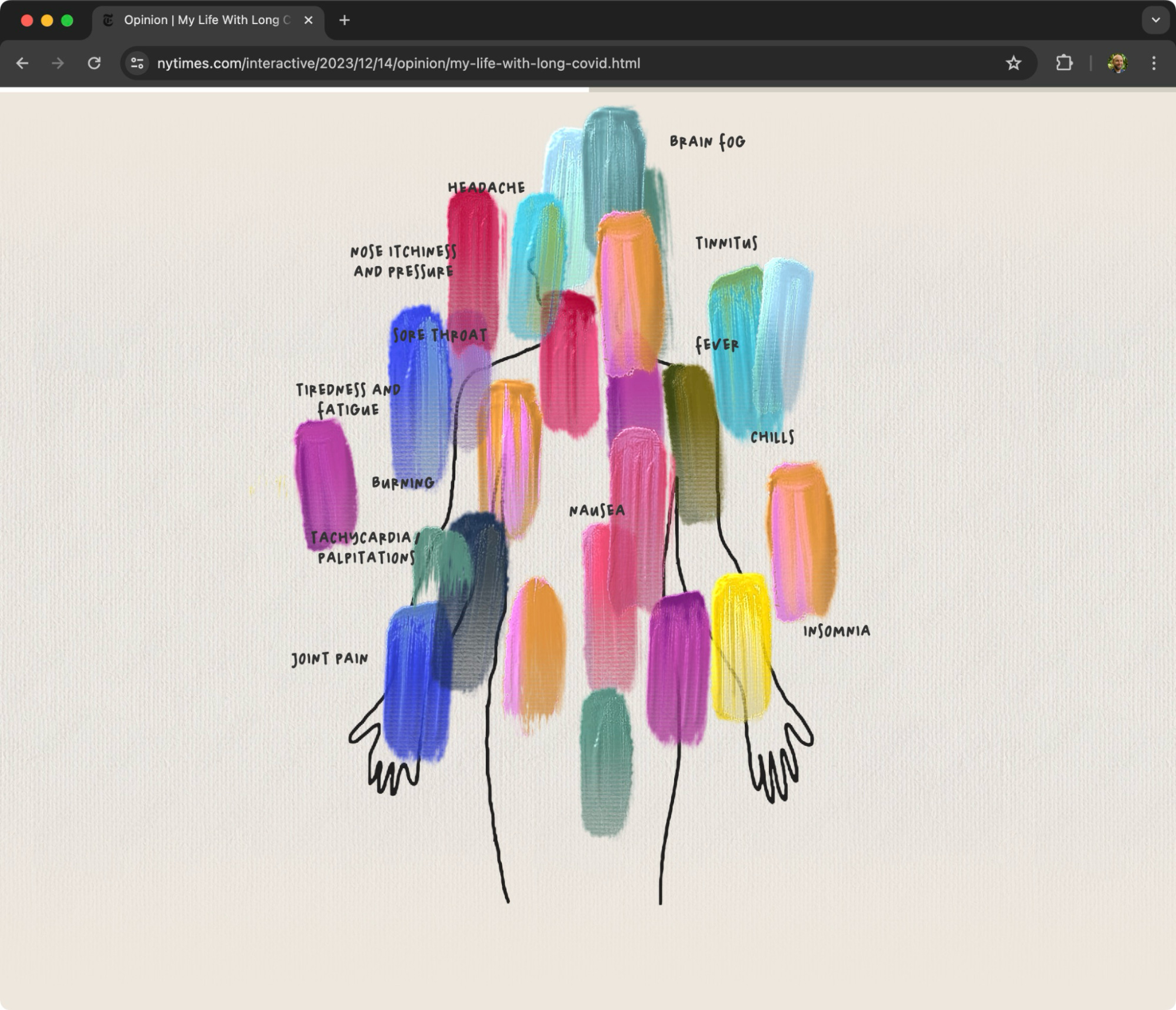Viewport: 1176px width, 1010px height.
Task: Click the page reading progress bar
Action: pyautogui.click(x=294, y=90)
